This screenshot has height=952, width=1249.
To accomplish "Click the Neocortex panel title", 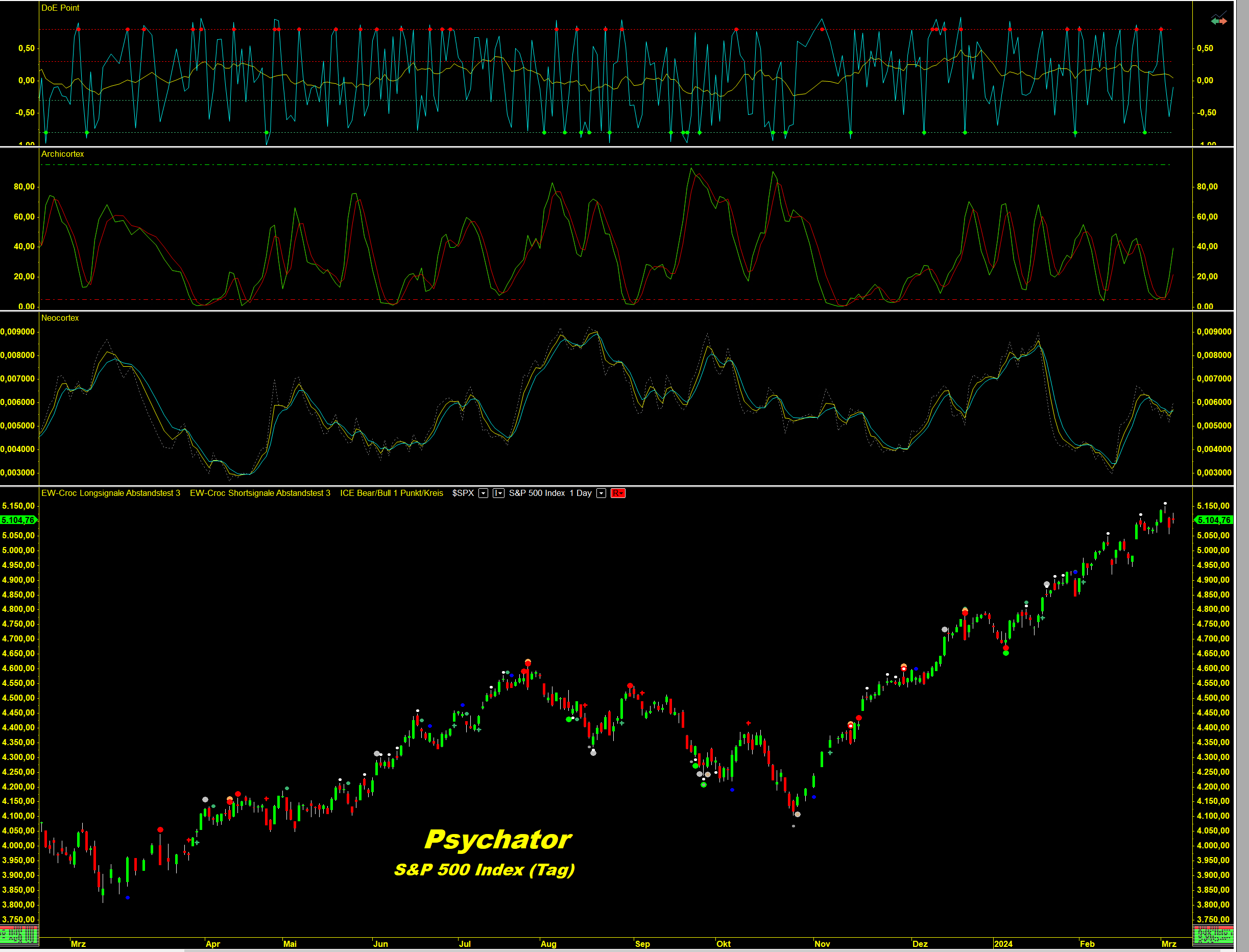I will 60,318.
